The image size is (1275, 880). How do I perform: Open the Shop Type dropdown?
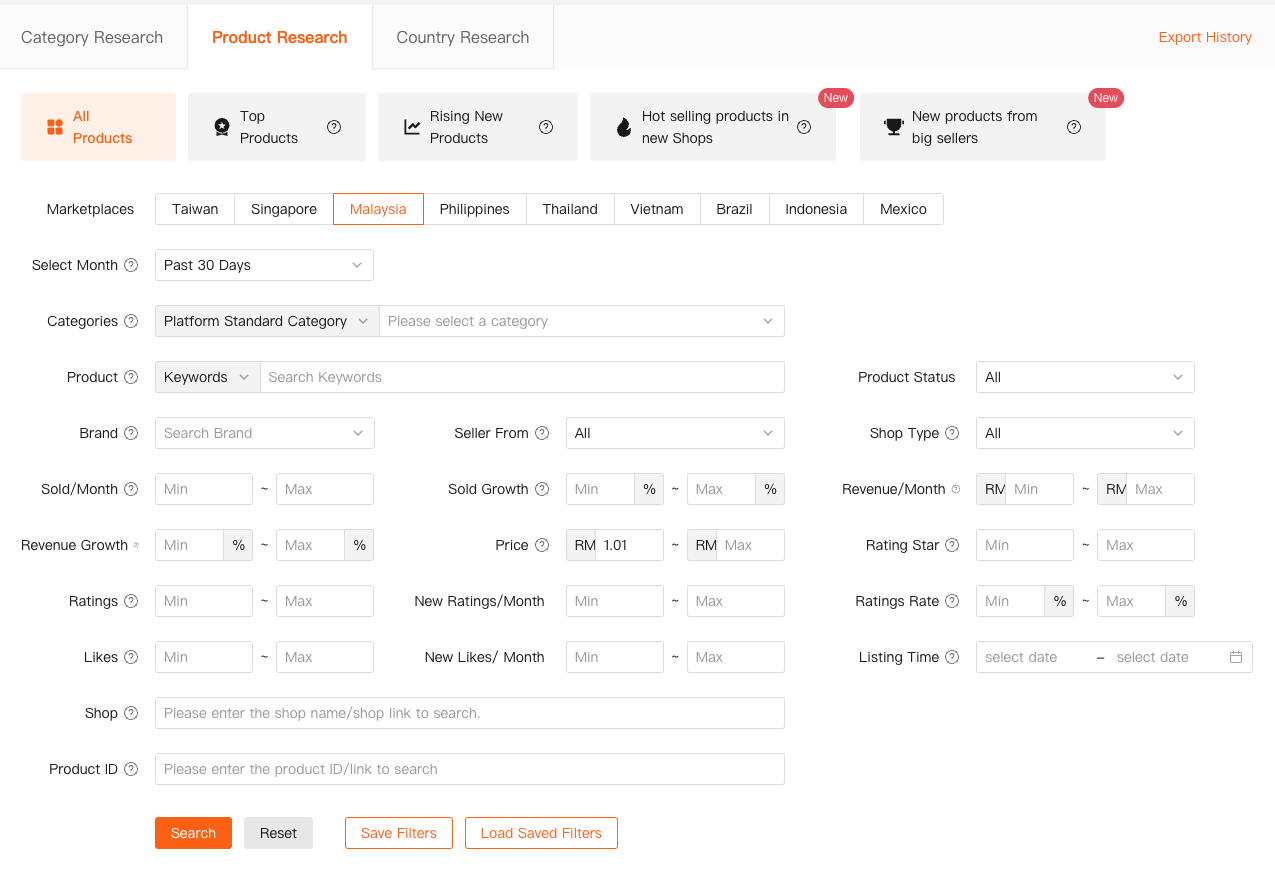tap(1085, 433)
